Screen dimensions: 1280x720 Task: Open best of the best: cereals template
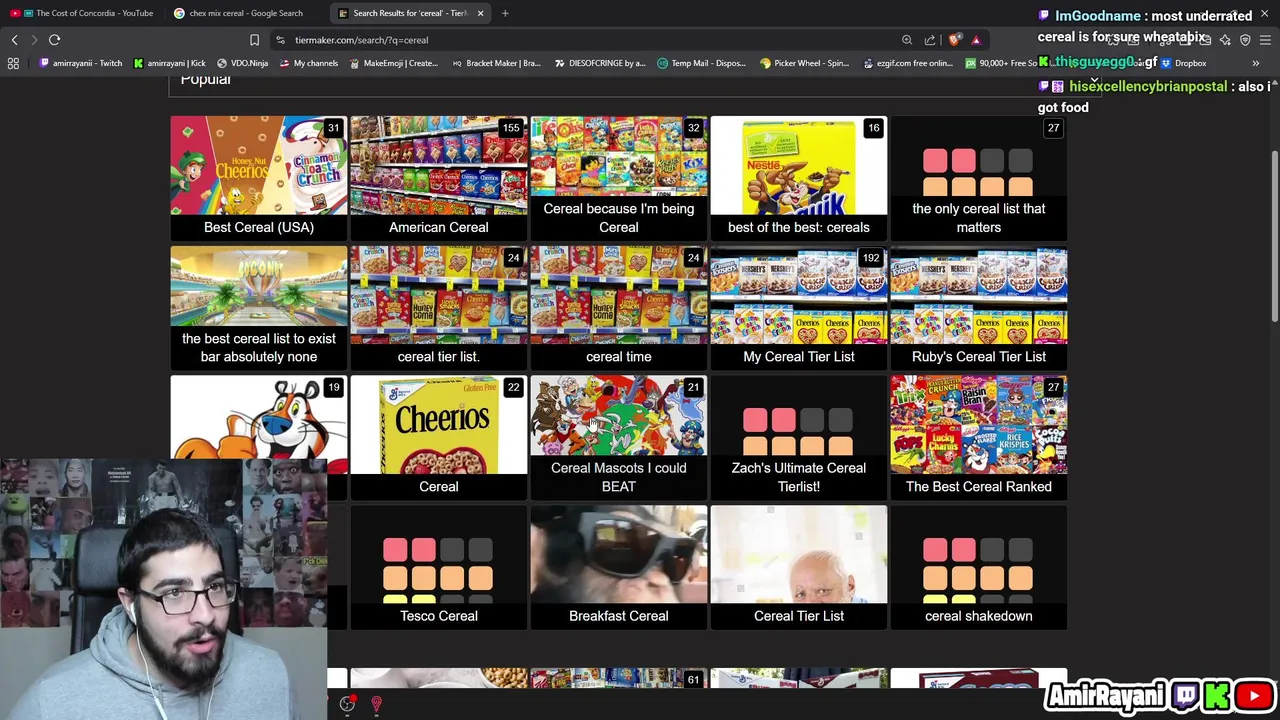[x=798, y=178]
